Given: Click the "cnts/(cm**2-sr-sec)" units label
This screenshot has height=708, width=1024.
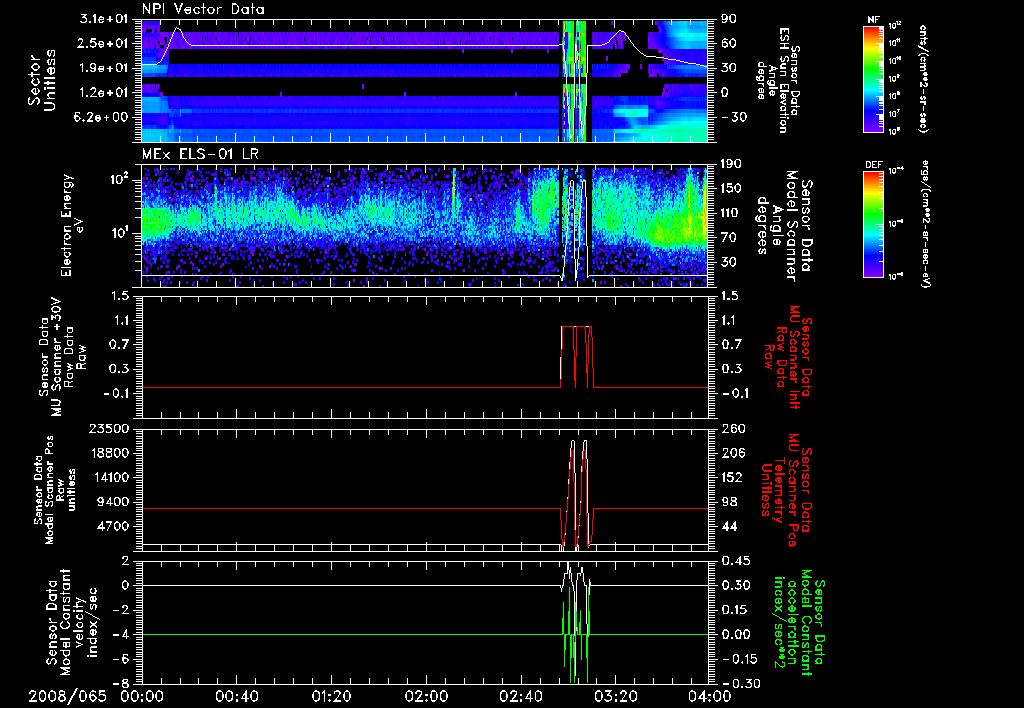Looking at the screenshot, I should pos(921,78).
